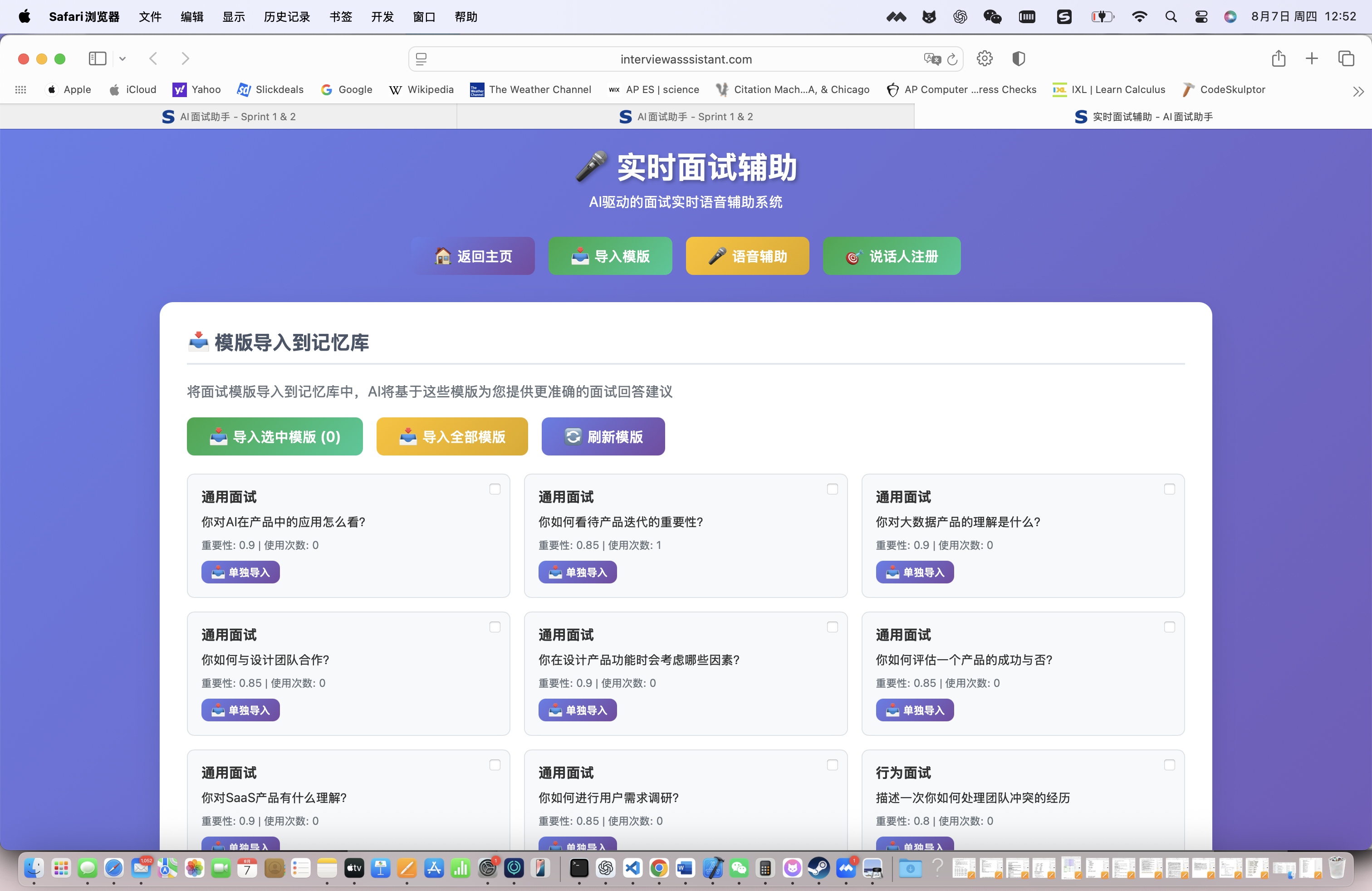The height and width of the screenshot is (891, 1372).
Task: Click the privacy shield icon
Action: point(1019,59)
